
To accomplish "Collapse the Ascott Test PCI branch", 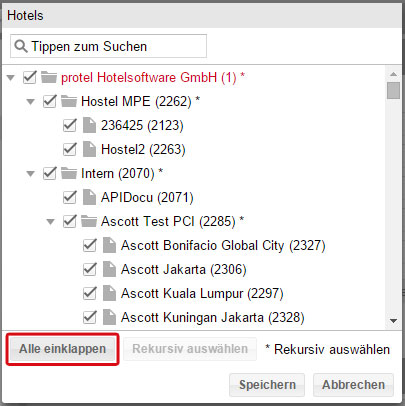I will pos(51,222).
